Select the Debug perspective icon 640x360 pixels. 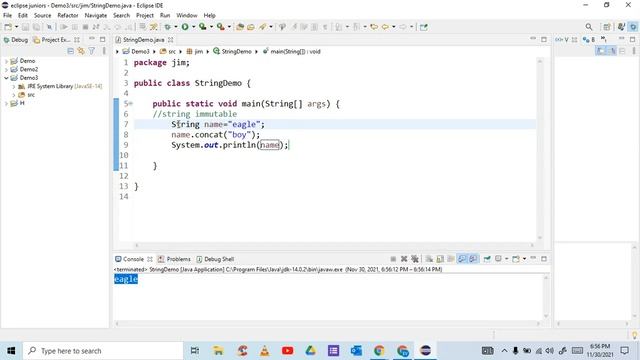pos(633,27)
